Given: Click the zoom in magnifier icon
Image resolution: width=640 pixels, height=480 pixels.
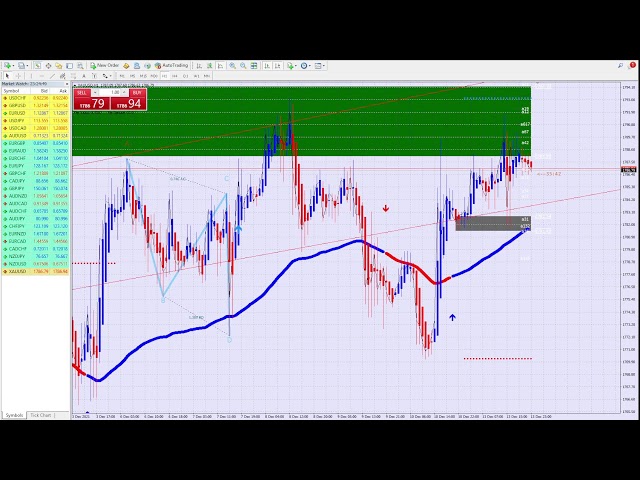Looking at the screenshot, I should pyautogui.click(x=232, y=65).
